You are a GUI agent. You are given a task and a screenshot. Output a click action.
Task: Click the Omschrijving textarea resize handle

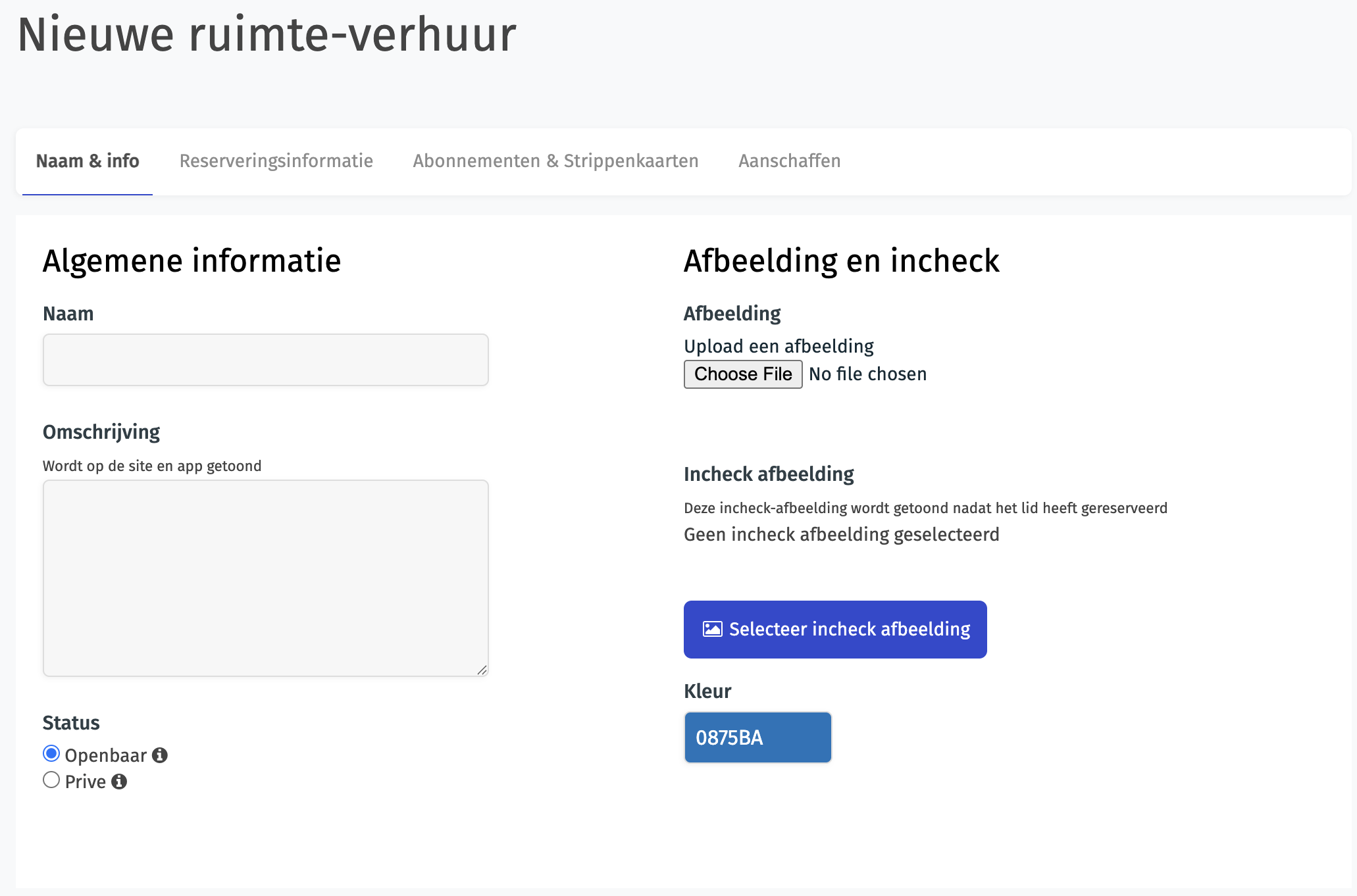point(482,670)
